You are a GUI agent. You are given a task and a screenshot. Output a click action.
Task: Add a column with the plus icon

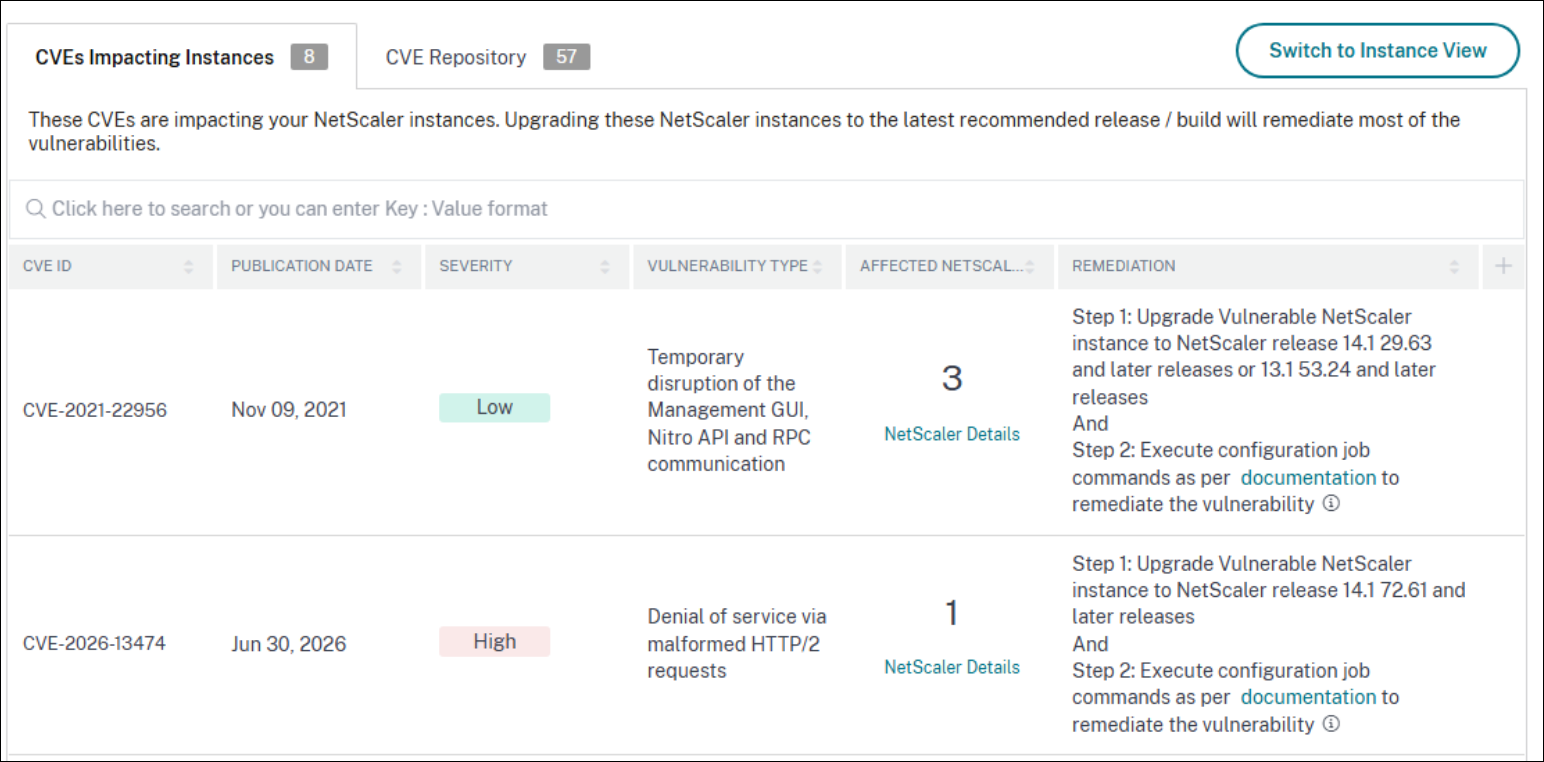(1503, 266)
